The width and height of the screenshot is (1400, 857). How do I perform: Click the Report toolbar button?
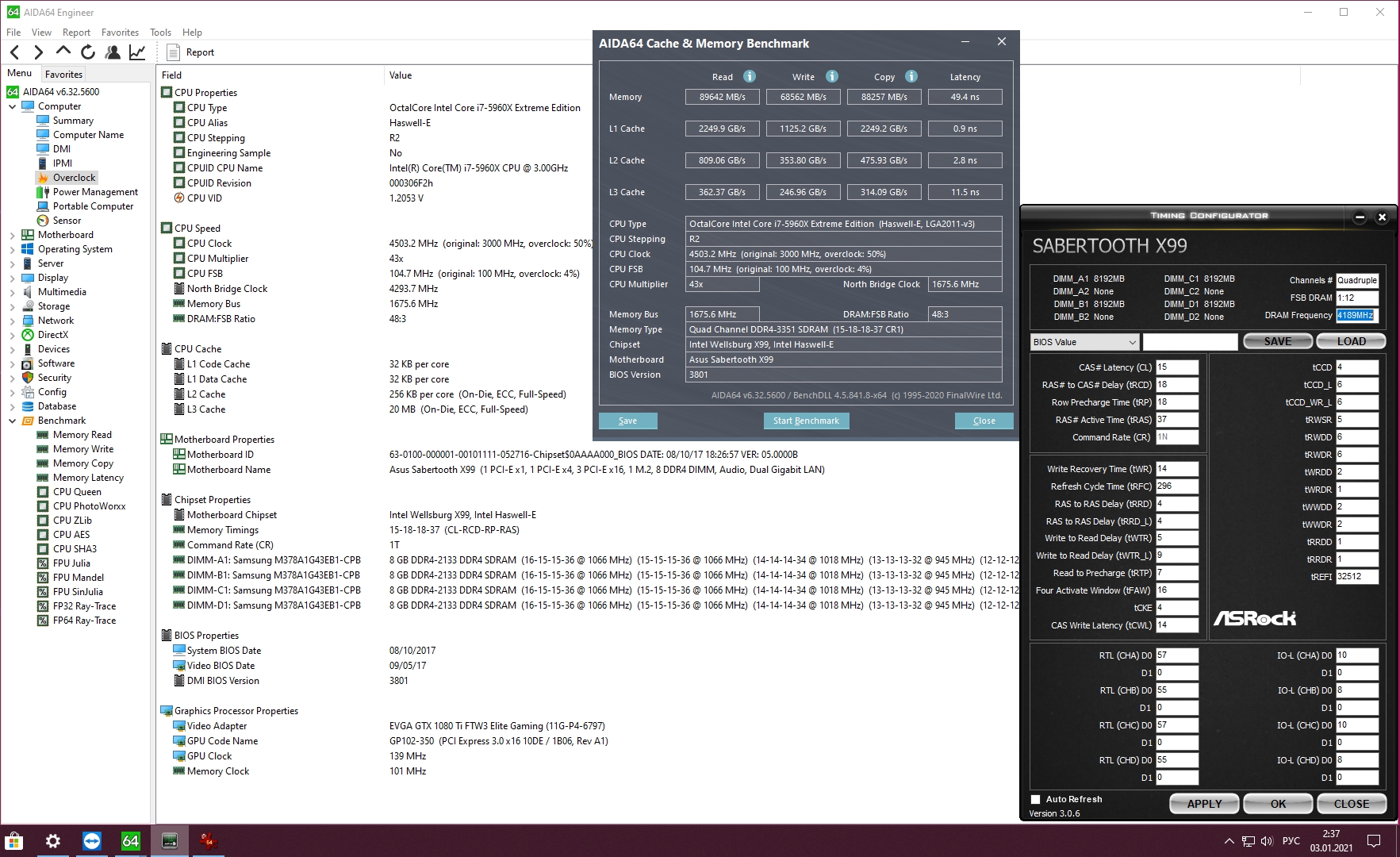point(191,52)
